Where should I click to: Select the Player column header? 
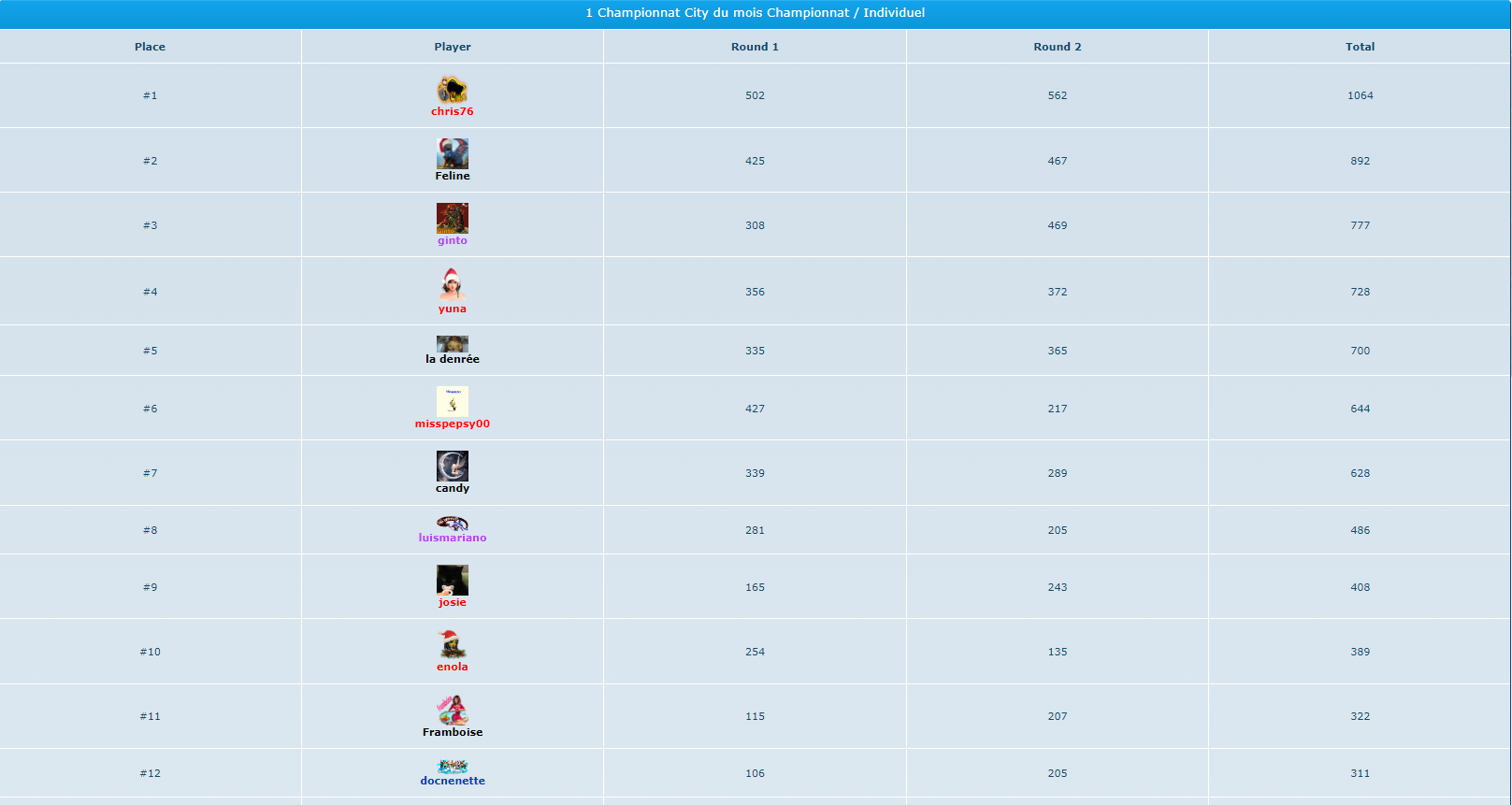click(x=452, y=47)
